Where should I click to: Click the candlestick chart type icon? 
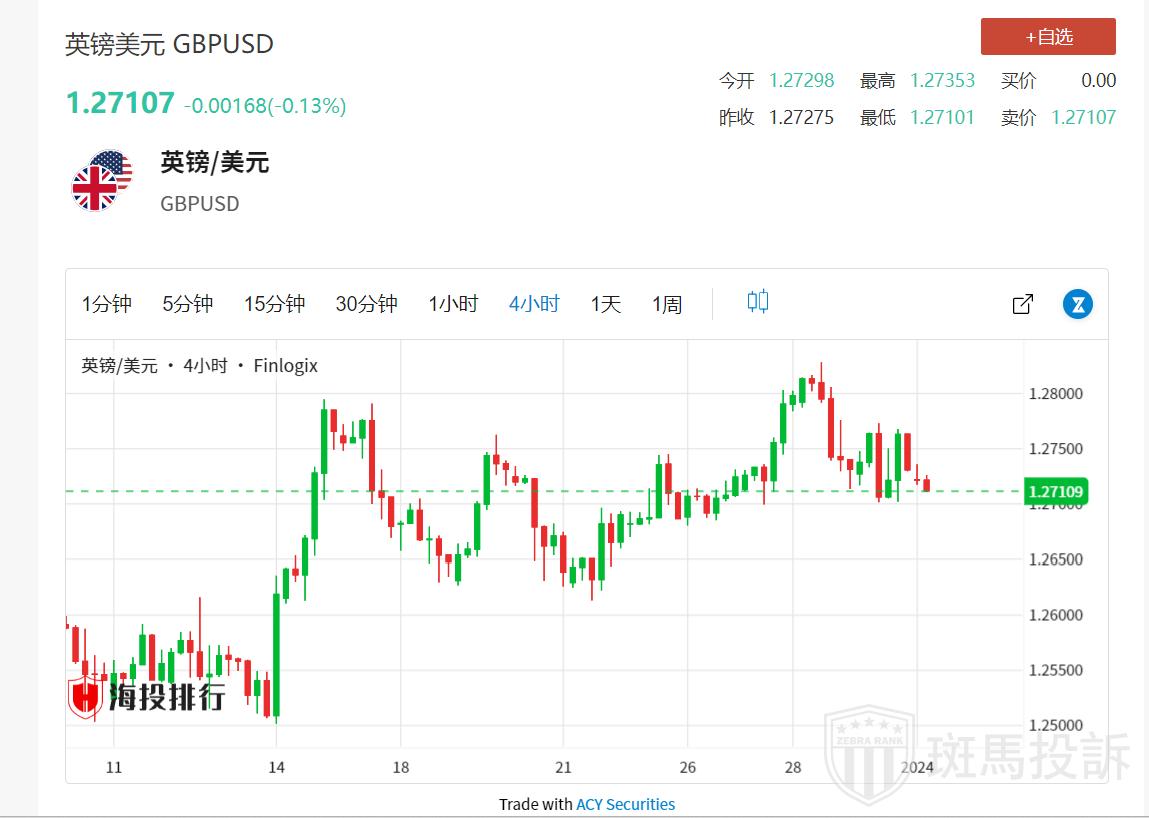[x=757, y=302]
